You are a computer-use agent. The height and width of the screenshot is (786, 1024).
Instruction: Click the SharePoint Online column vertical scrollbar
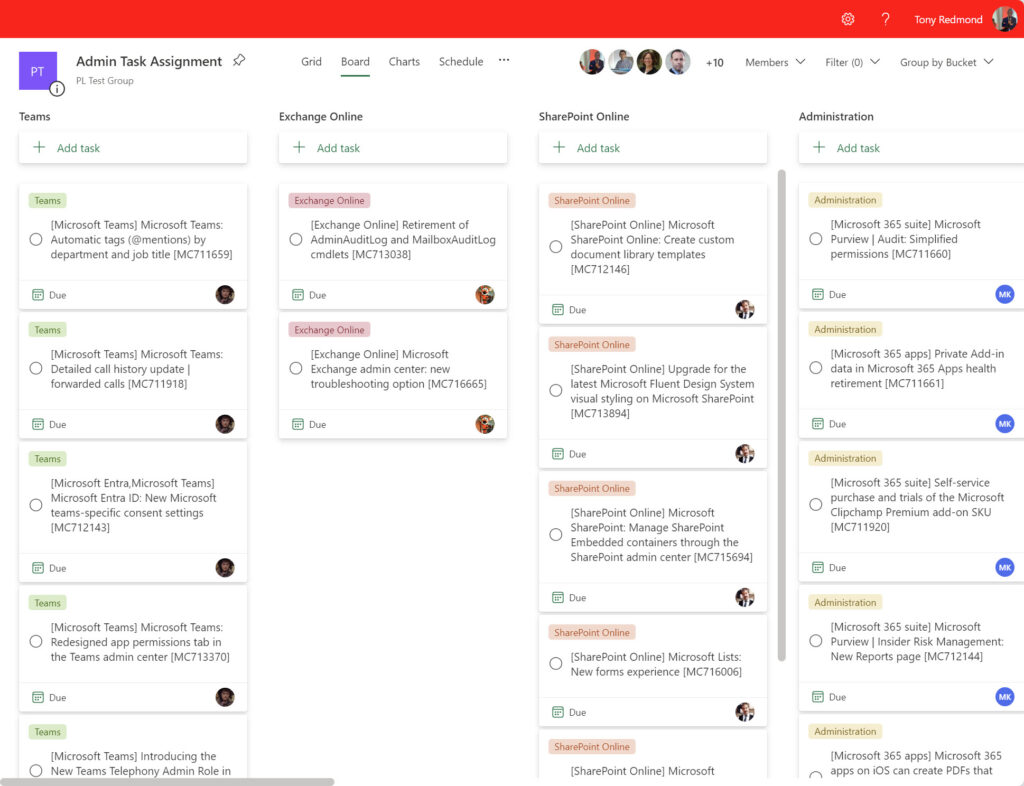[x=781, y=415]
